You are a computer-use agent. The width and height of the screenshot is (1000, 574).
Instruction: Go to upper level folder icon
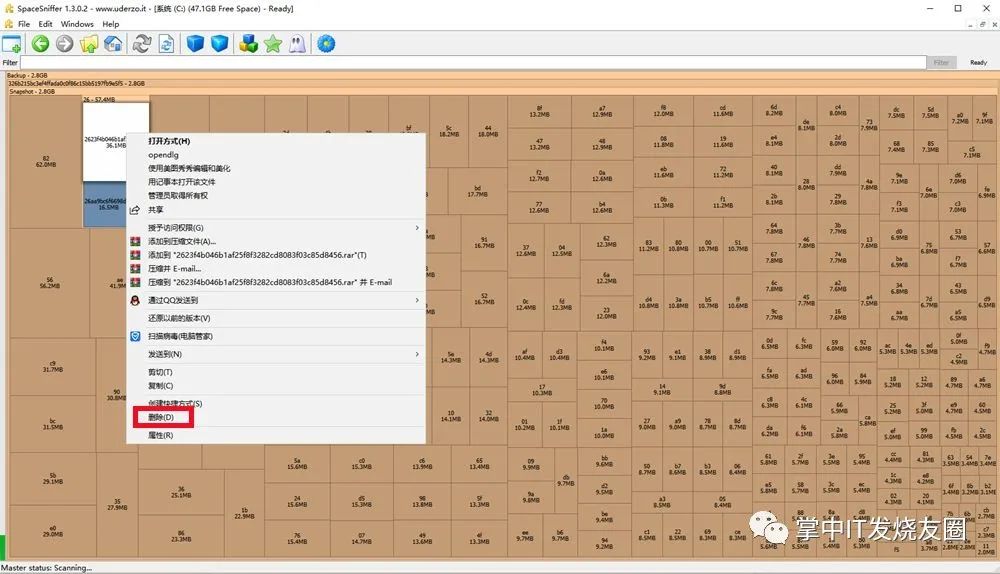[89, 43]
